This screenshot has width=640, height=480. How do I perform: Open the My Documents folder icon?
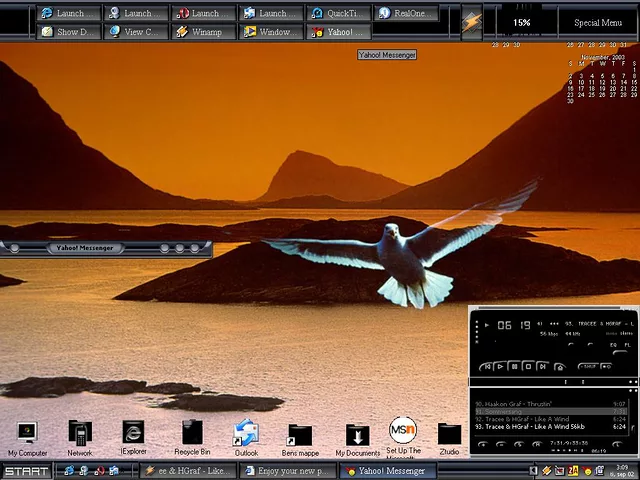[x=357, y=434]
